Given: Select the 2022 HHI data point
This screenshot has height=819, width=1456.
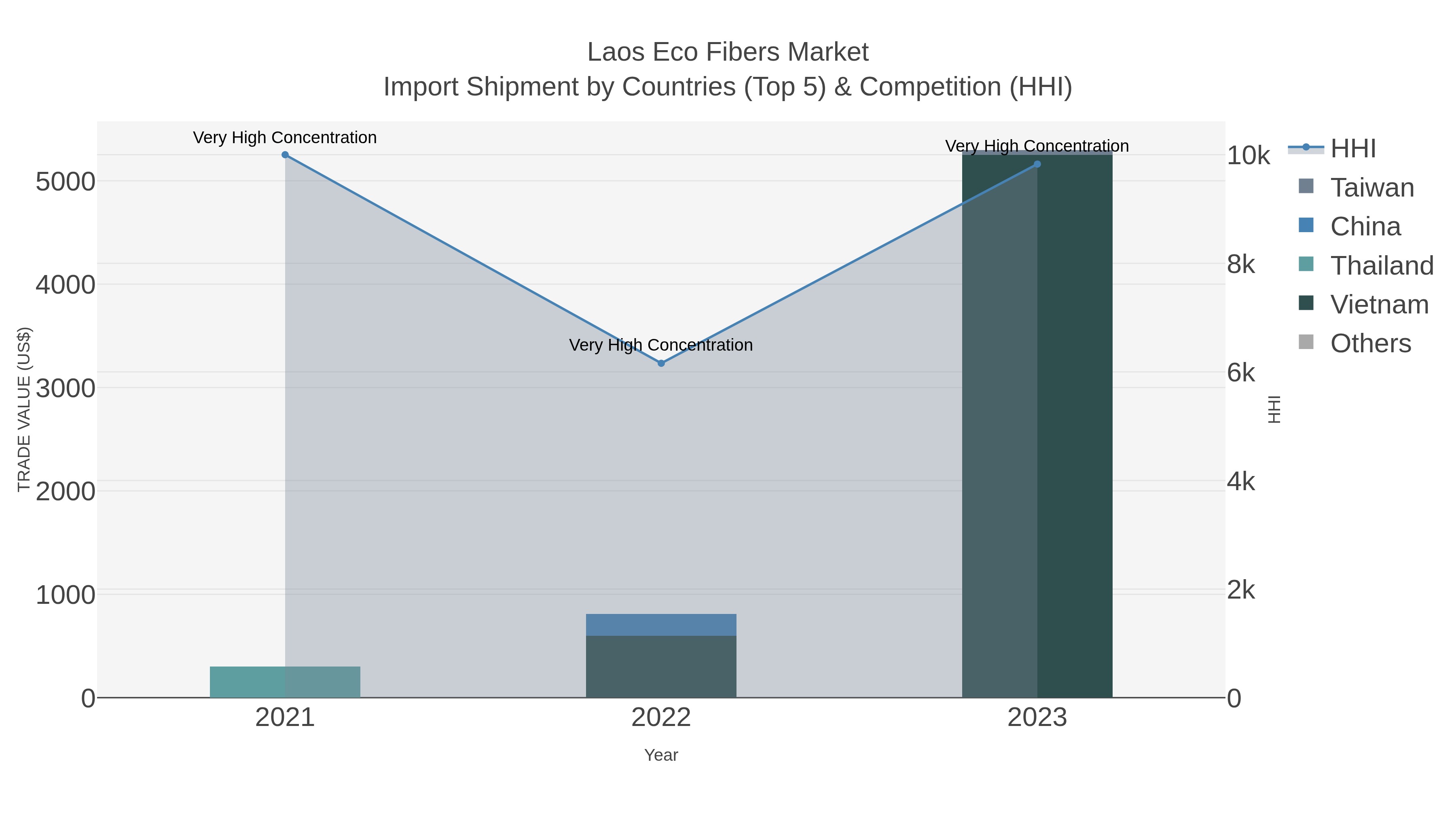Looking at the screenshot, I should click(661, 364).
